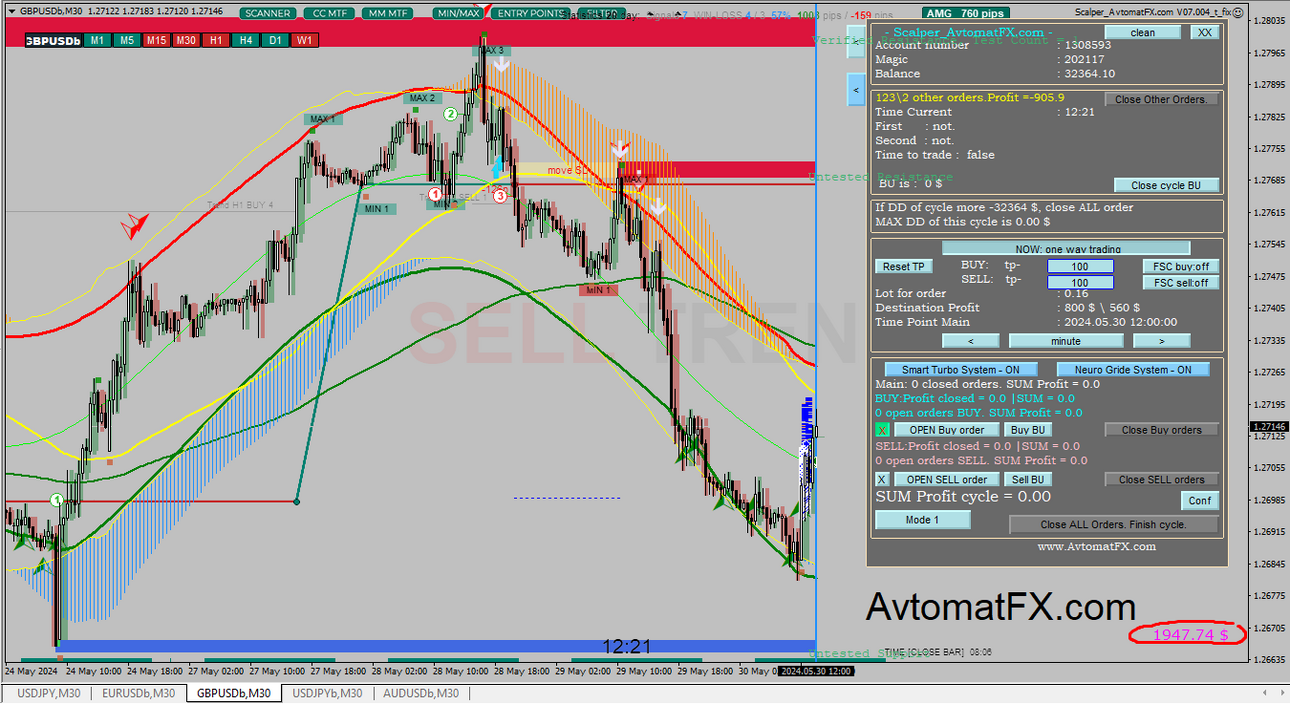Click the current price marker 1.27146
The width and height of the screenshot is (1290, 704).
click(x=1268, y=426)
